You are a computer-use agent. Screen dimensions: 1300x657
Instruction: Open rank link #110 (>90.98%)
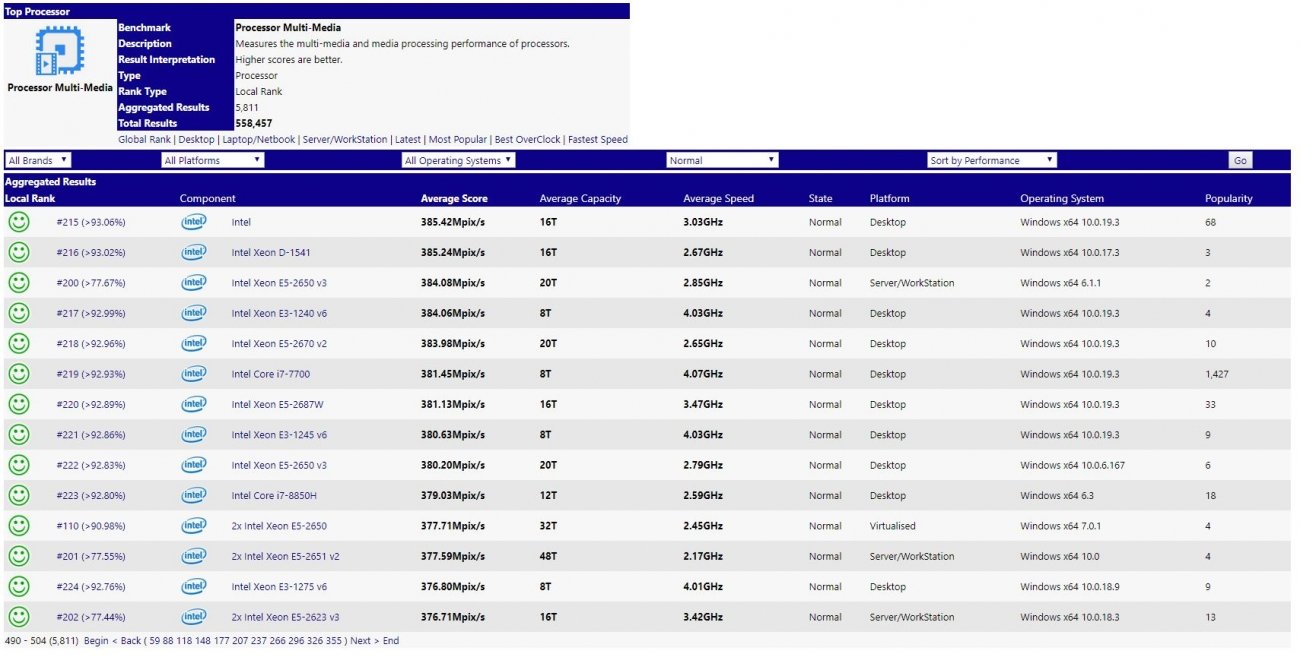(91, 526)
